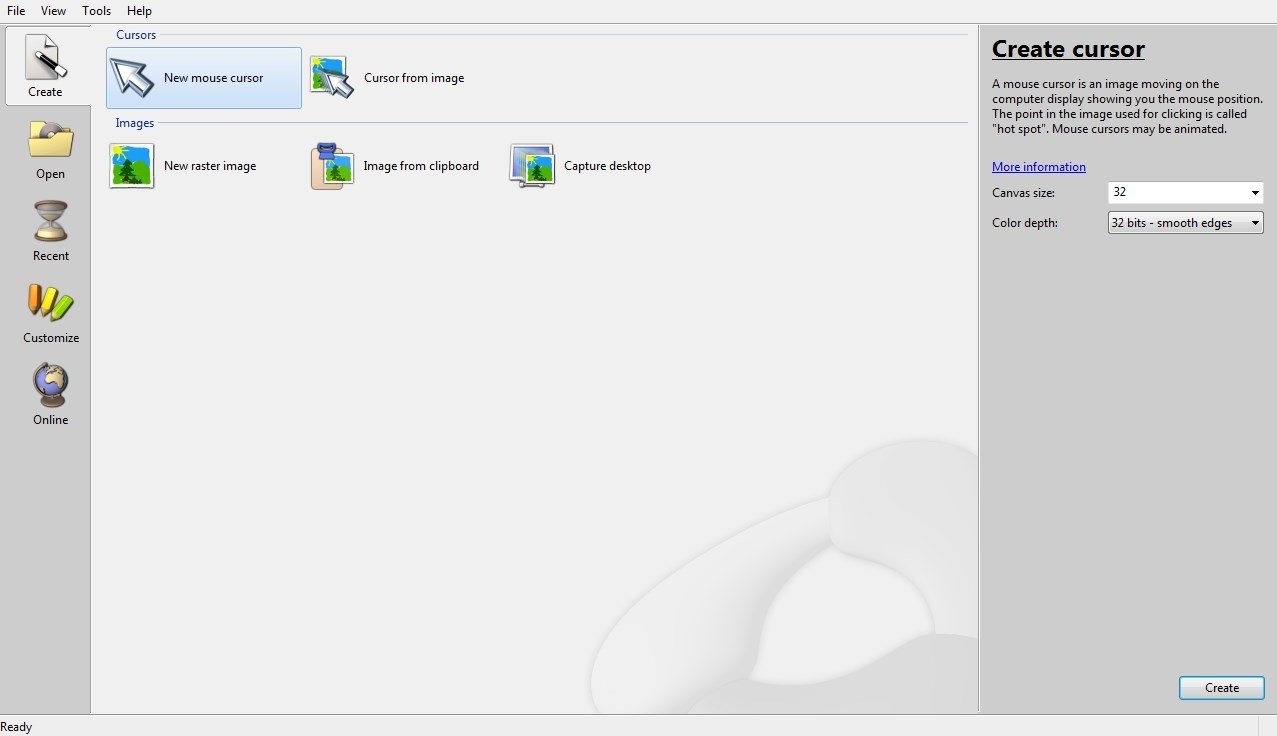The image size is (1277, 736).
Task: Click the 'Ready' status bar text
Action: pos(16,727)
